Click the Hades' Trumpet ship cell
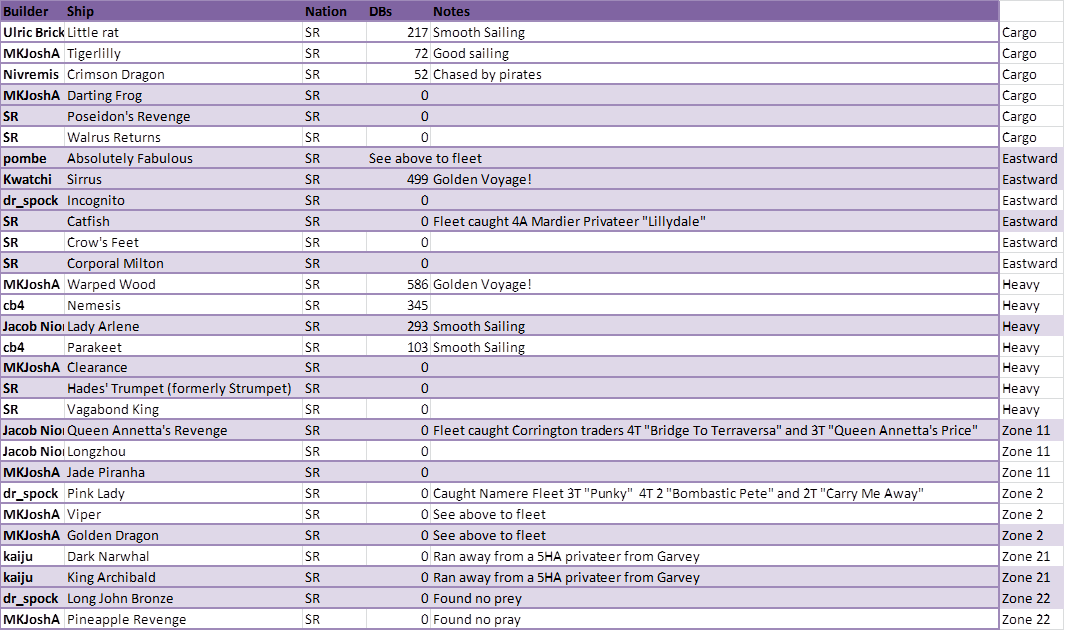1065x631 pixels. (x=179, y=388)
